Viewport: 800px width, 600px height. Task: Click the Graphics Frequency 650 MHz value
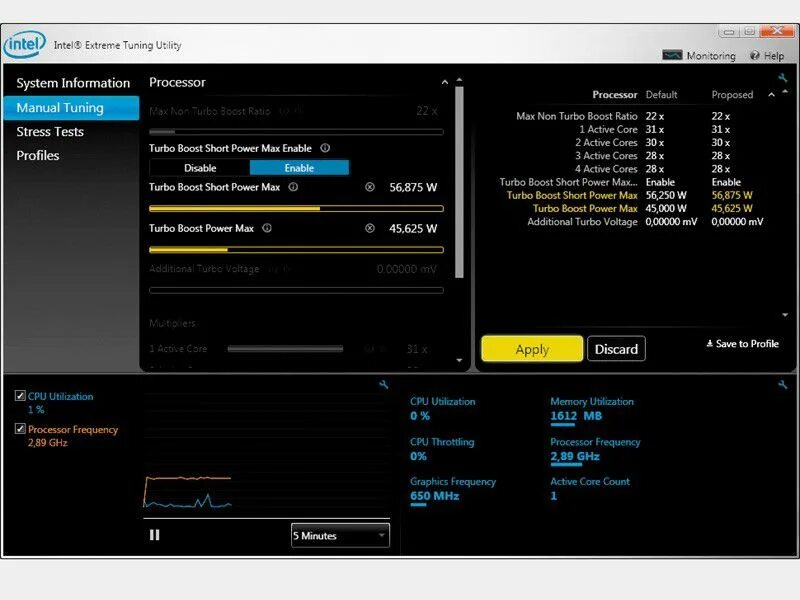point(435,495)
